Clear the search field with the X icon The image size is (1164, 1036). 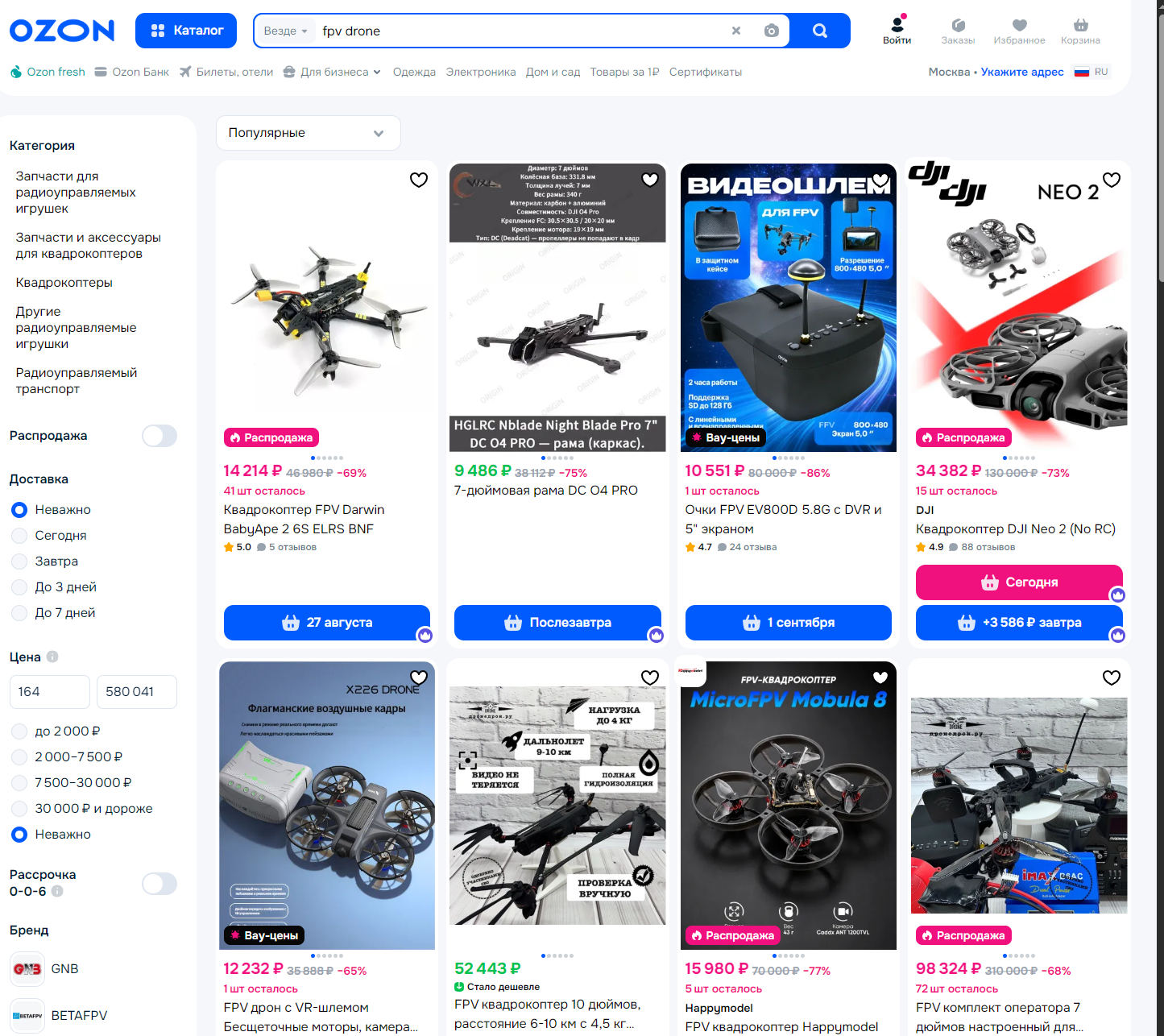[x=735, y=31]
